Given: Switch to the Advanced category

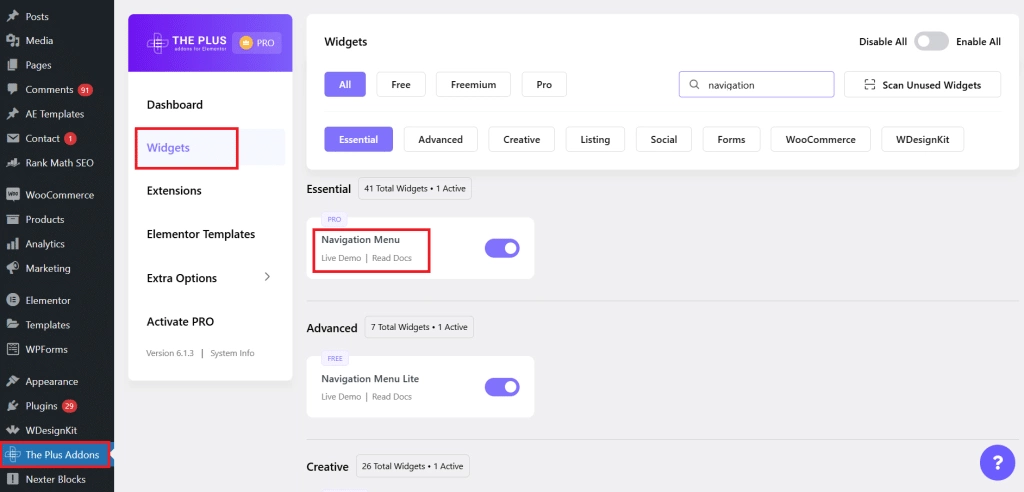Looking at the screenshot, I should pos(441,139).
